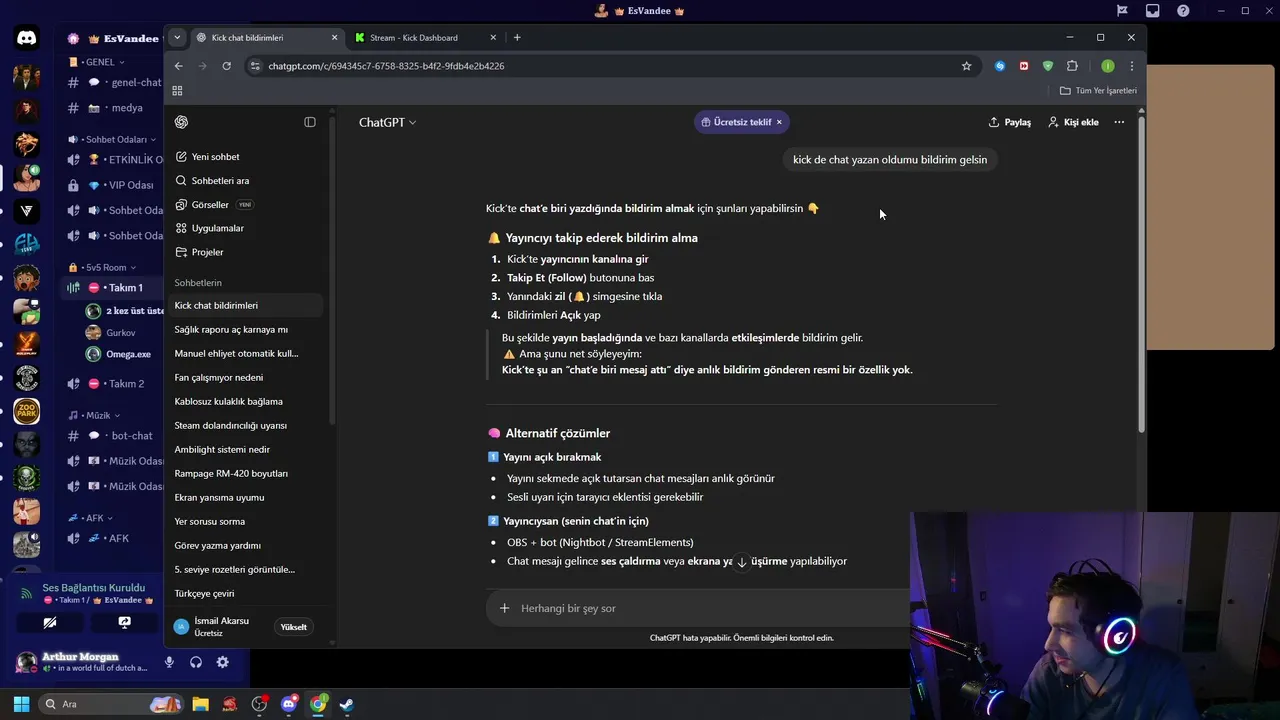Toggle Discord camera in voice panel
This screenshot has height=720, width=1280.
pos(50,622)
